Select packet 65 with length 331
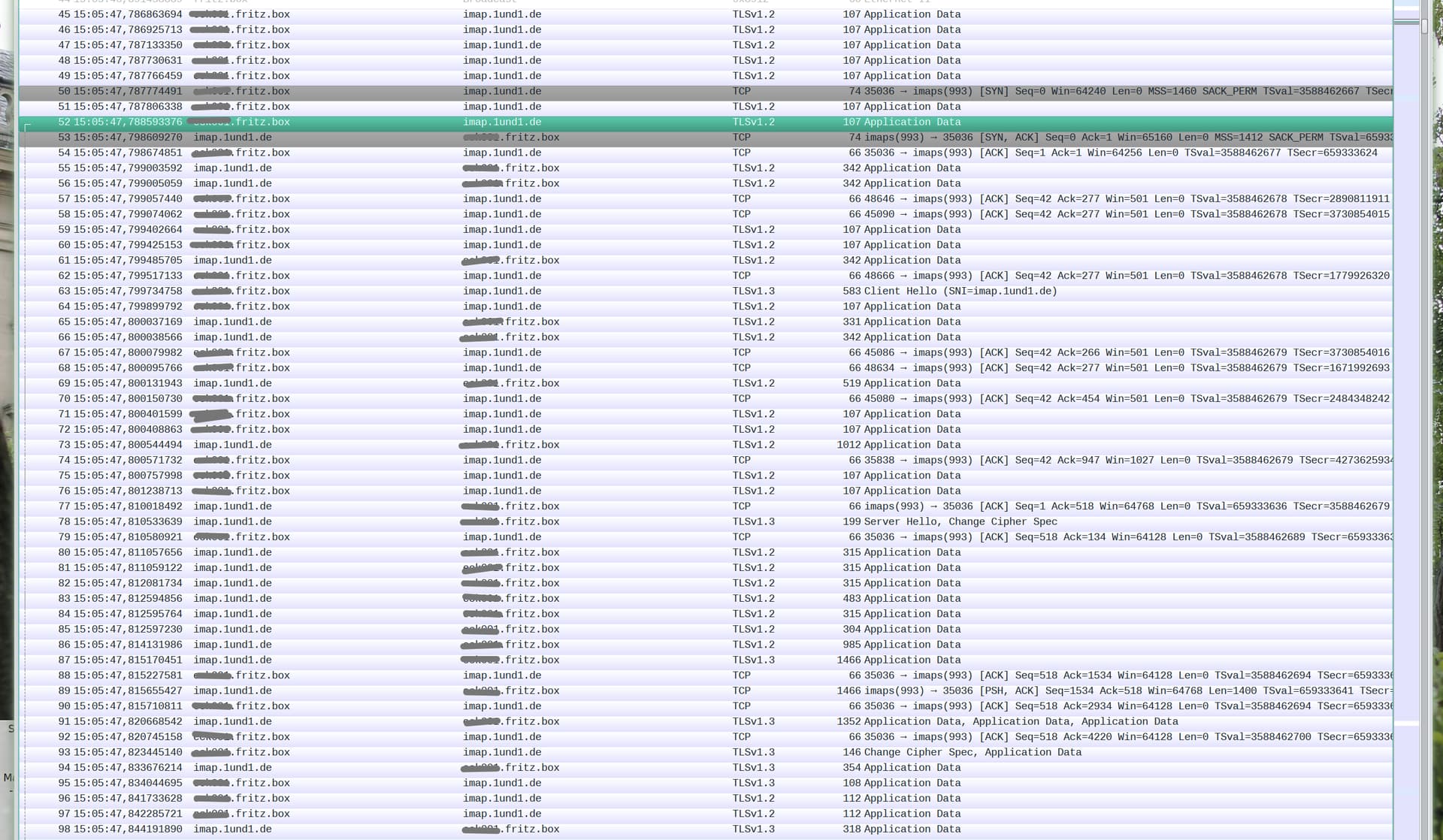1443x840 pixels. coord(706,322)
